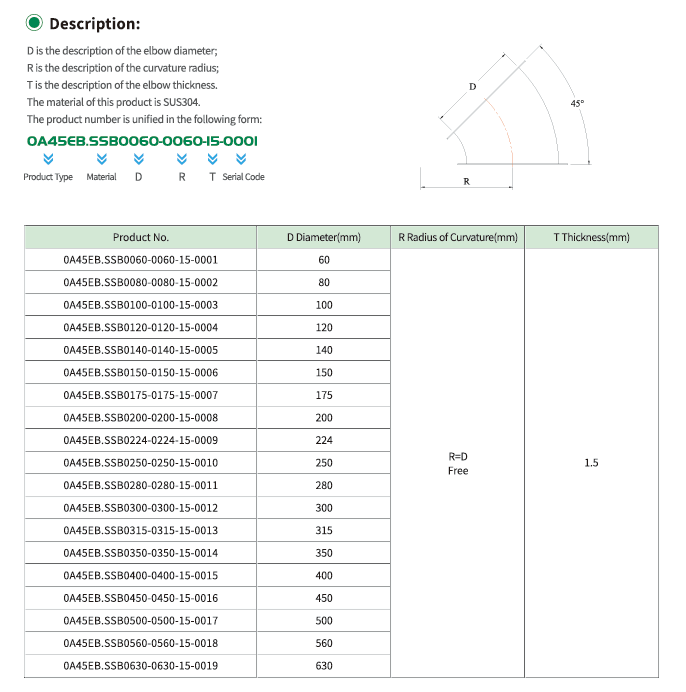Click product number 0A45EB.SSB0630-0630-15-0019
This screenshot has height=692, width=686.
point(141,666)
